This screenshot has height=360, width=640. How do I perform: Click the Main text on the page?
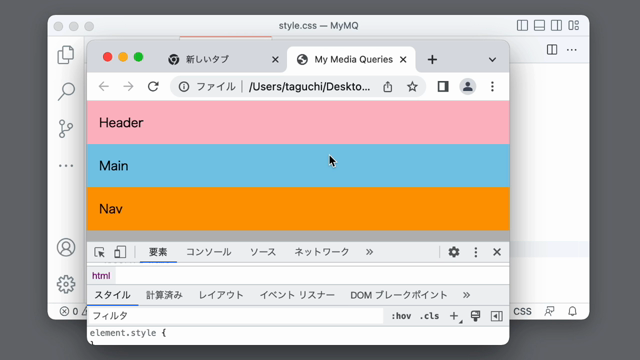click(x=113, y=166)
